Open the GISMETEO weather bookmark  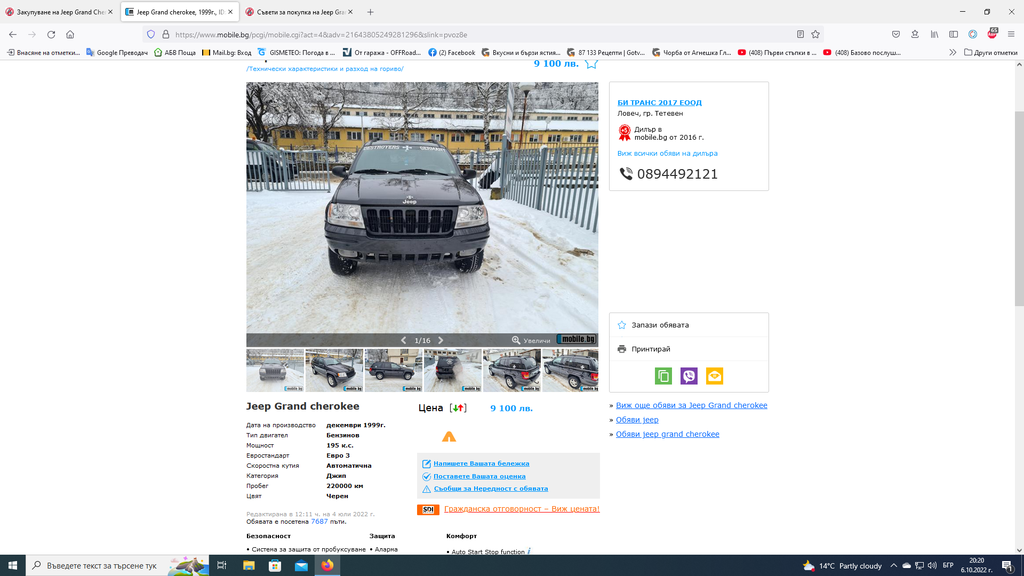296,52
